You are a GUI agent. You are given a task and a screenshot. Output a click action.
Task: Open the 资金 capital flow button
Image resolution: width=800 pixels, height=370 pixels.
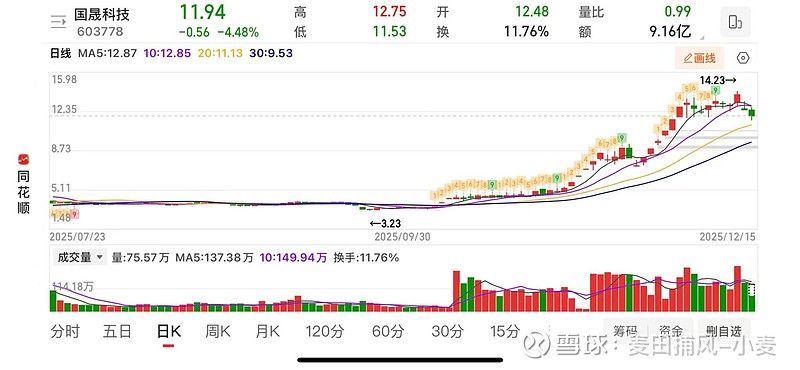671,331
